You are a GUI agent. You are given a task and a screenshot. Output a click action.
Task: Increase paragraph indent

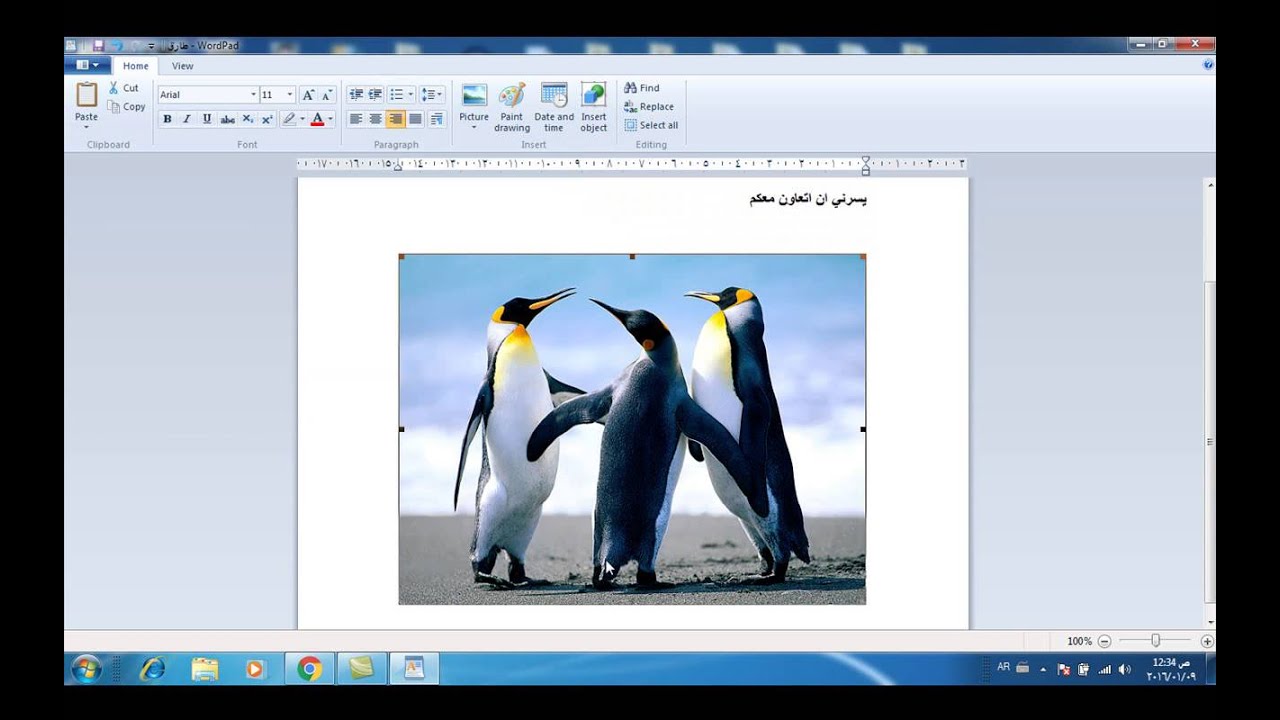click(375, 95)
